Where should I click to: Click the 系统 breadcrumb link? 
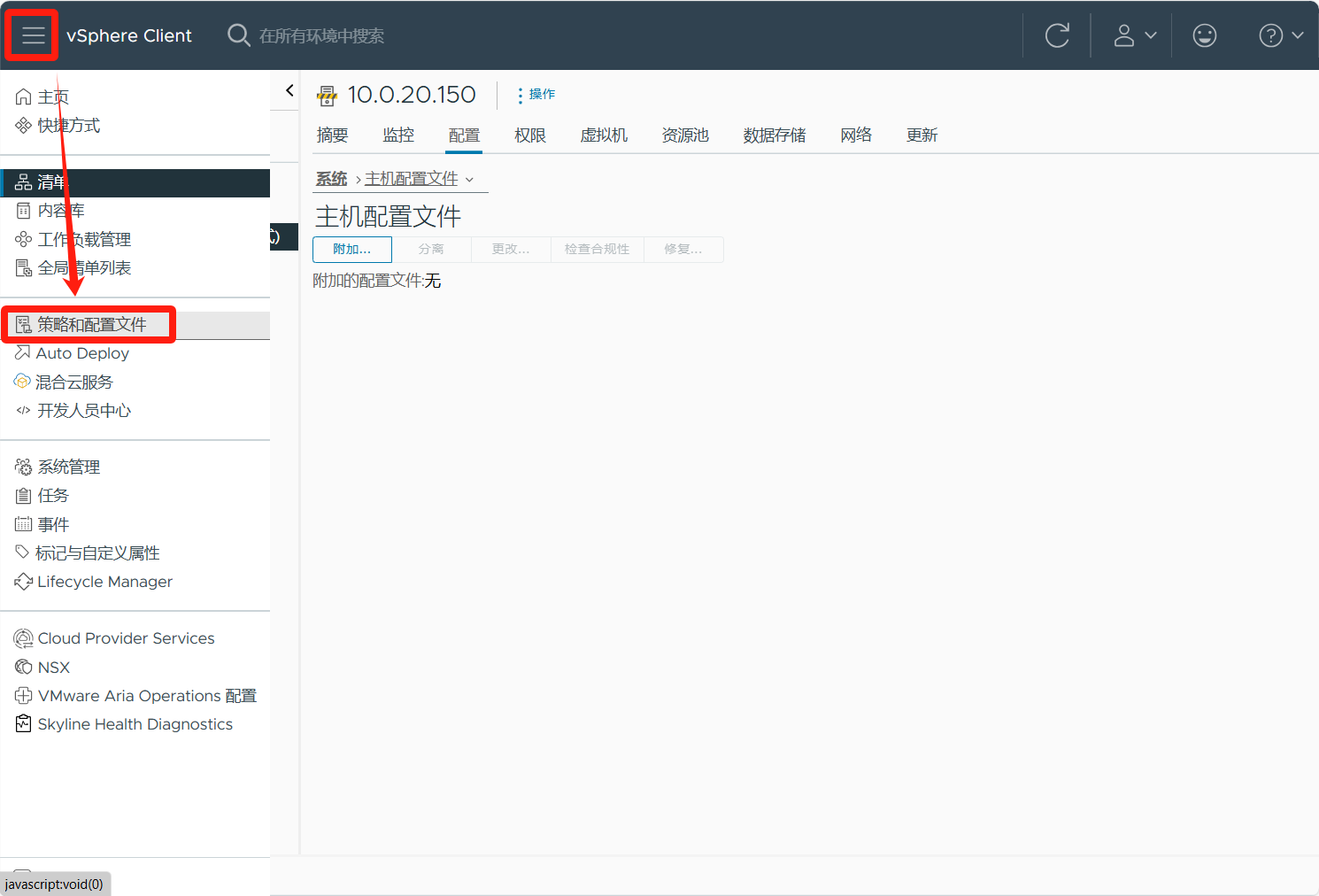pyautogui.click(x=331, y=179)
